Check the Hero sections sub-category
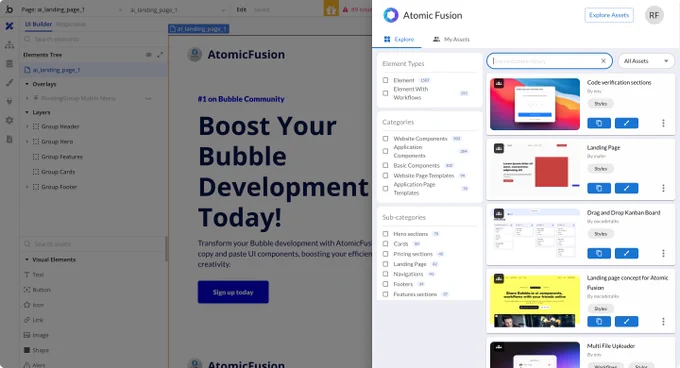The height and width of the screenshot is (368, 680). click(385, 234)
